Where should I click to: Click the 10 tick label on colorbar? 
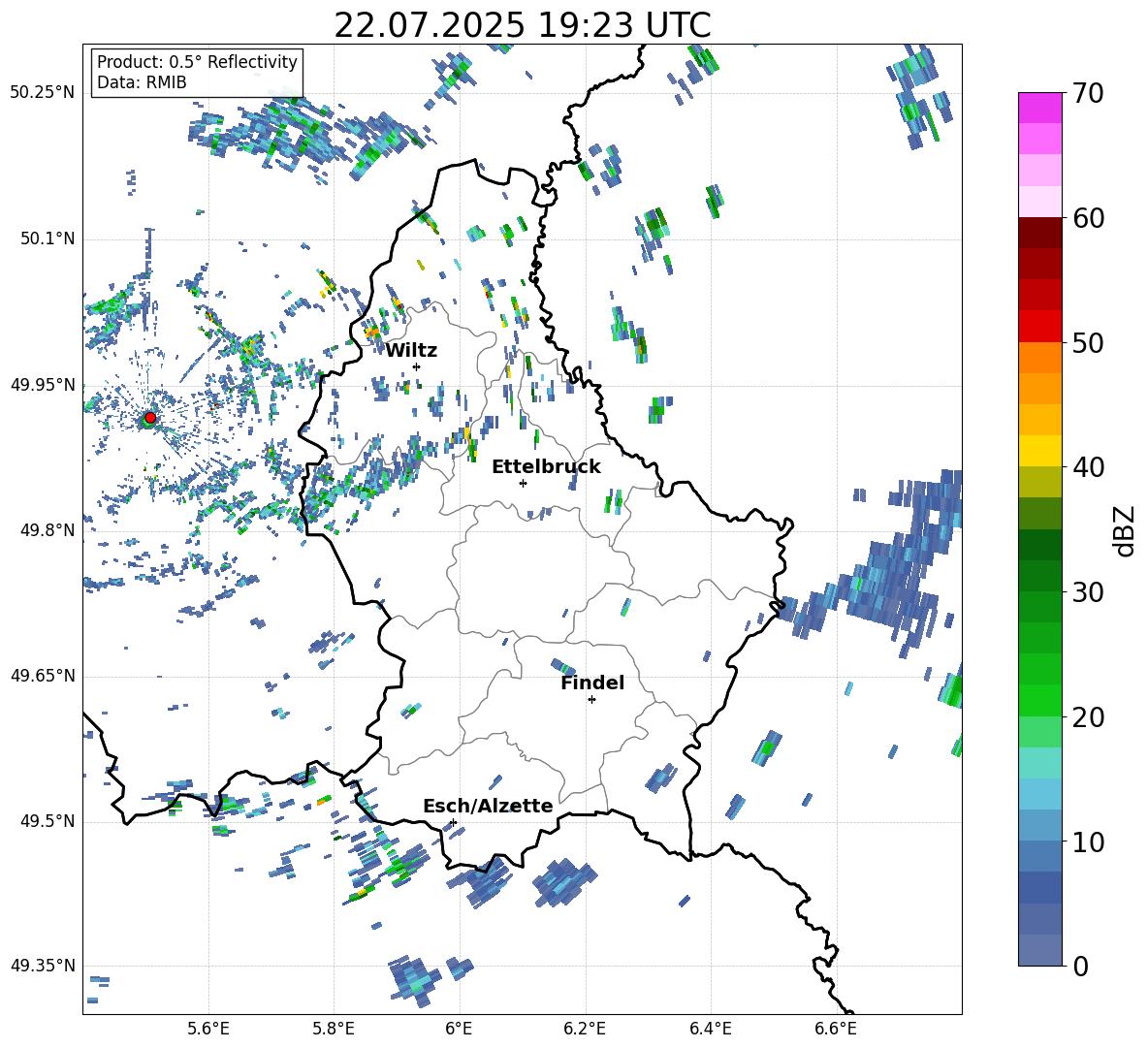1087,842
